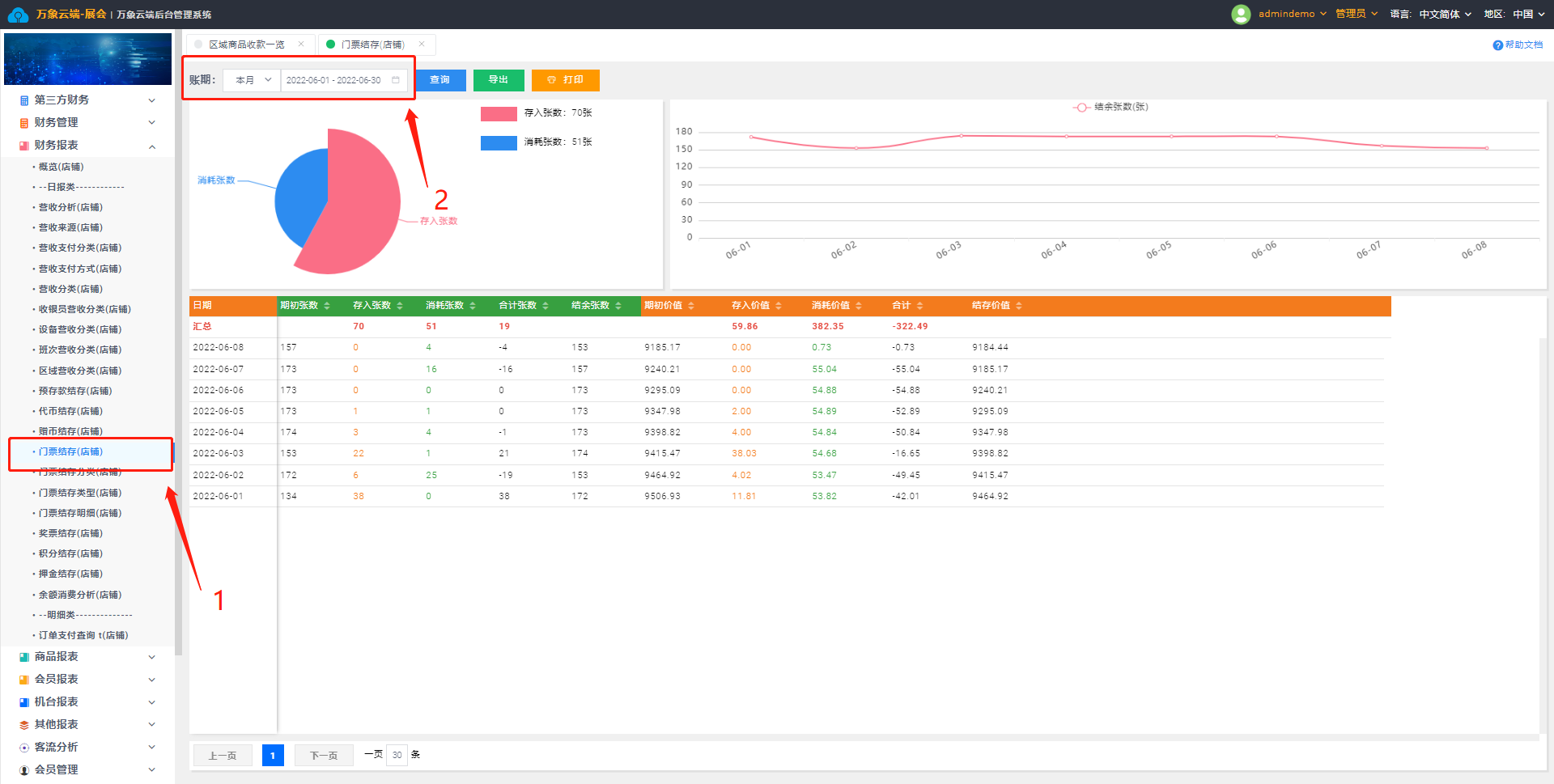Go to 上一页 previous page

click(223, 756)
